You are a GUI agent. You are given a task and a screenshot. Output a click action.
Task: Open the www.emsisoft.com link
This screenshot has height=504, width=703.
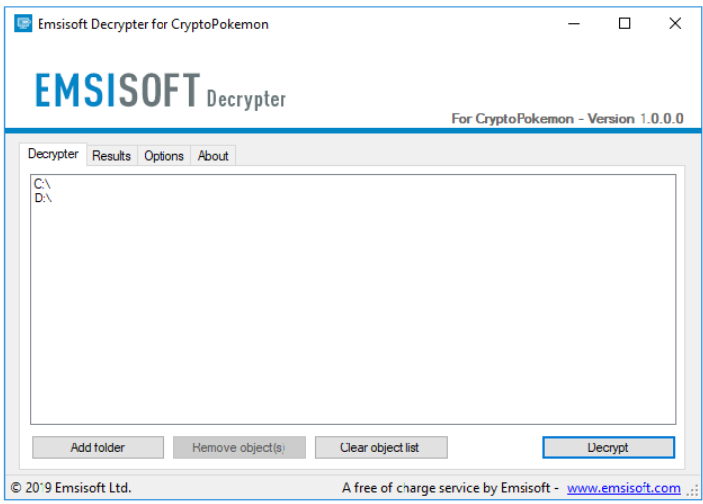623,488
